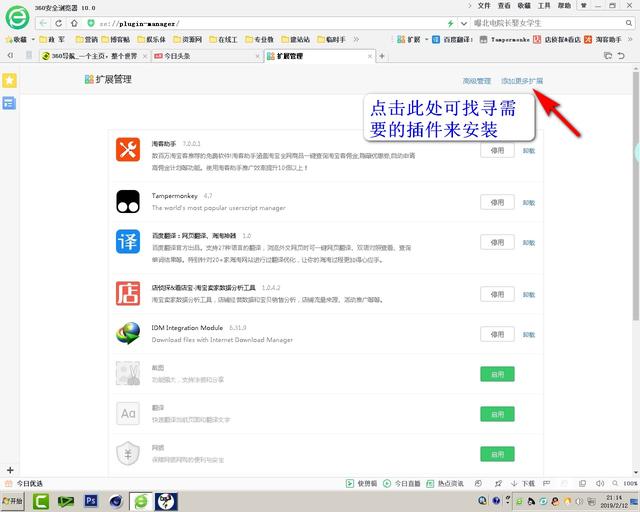Show more extensions via right >> chevron

(630, 40)
